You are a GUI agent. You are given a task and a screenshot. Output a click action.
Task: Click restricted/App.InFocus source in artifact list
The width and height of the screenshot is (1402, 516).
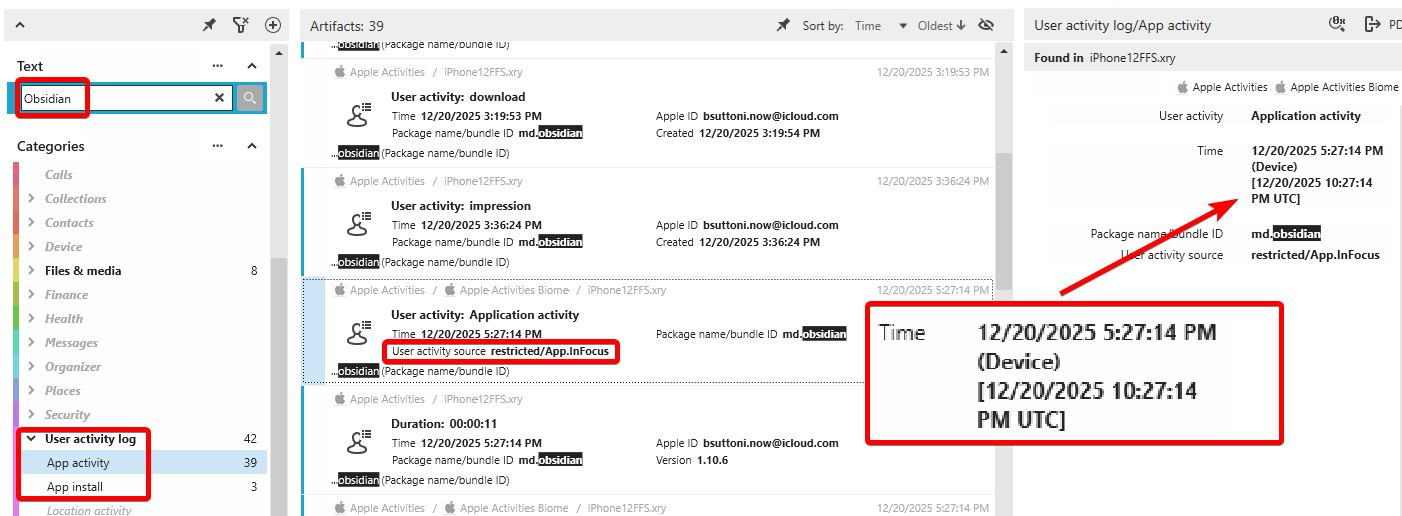pyautogui.click(x=549, y=351)
